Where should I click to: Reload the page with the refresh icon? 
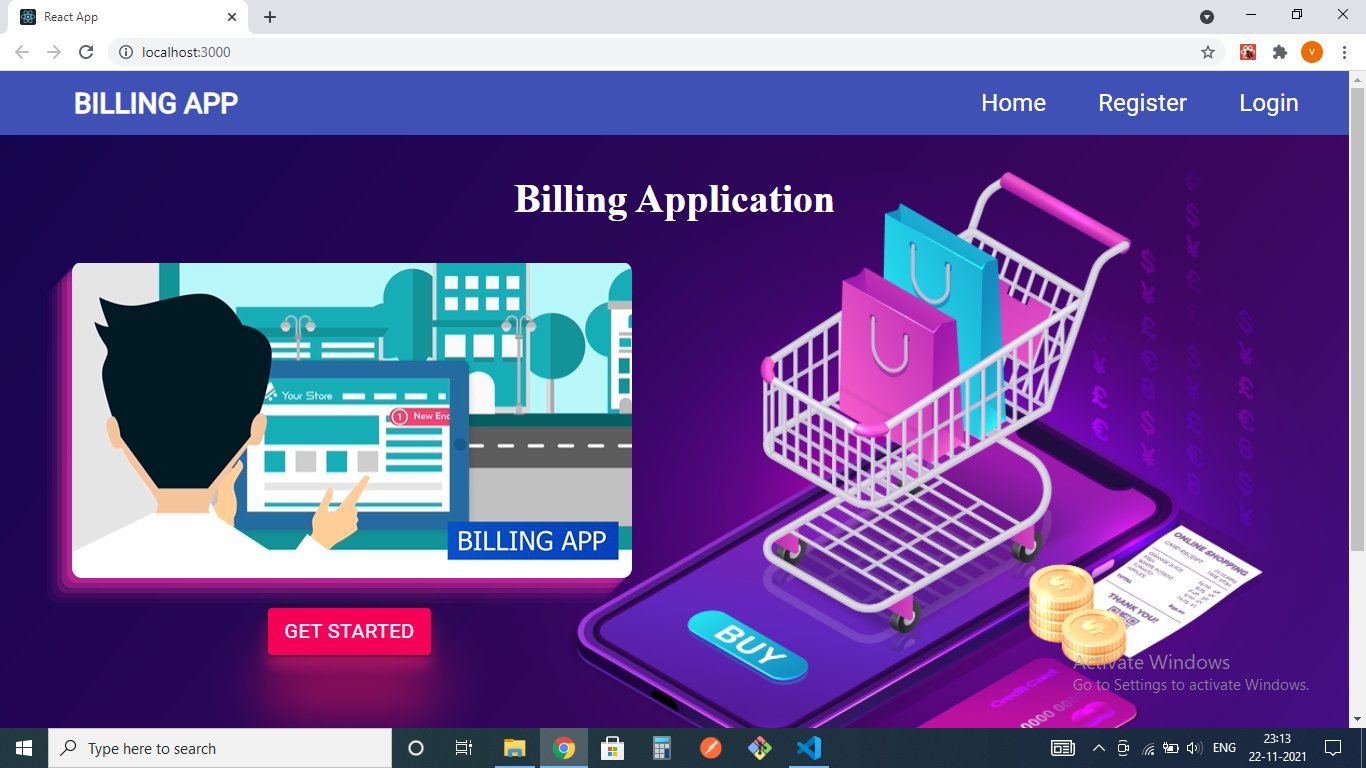point(85,51)
